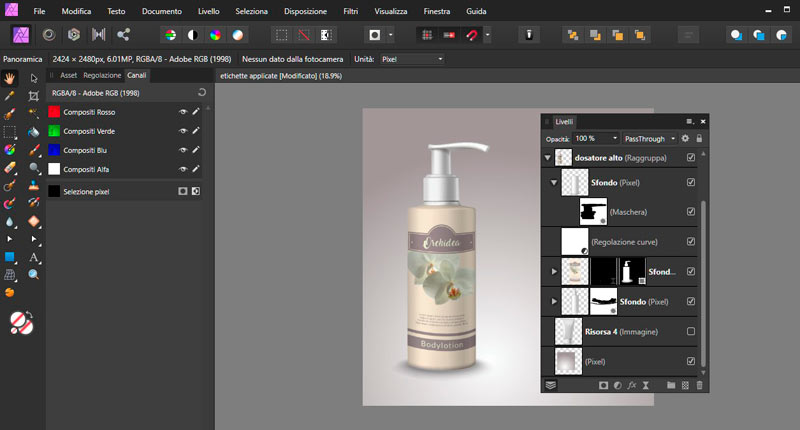This screenshot has width=800, height=430.
Task: Toggle Compositi Alfa channel visibility
Action: tap(183, 169)
